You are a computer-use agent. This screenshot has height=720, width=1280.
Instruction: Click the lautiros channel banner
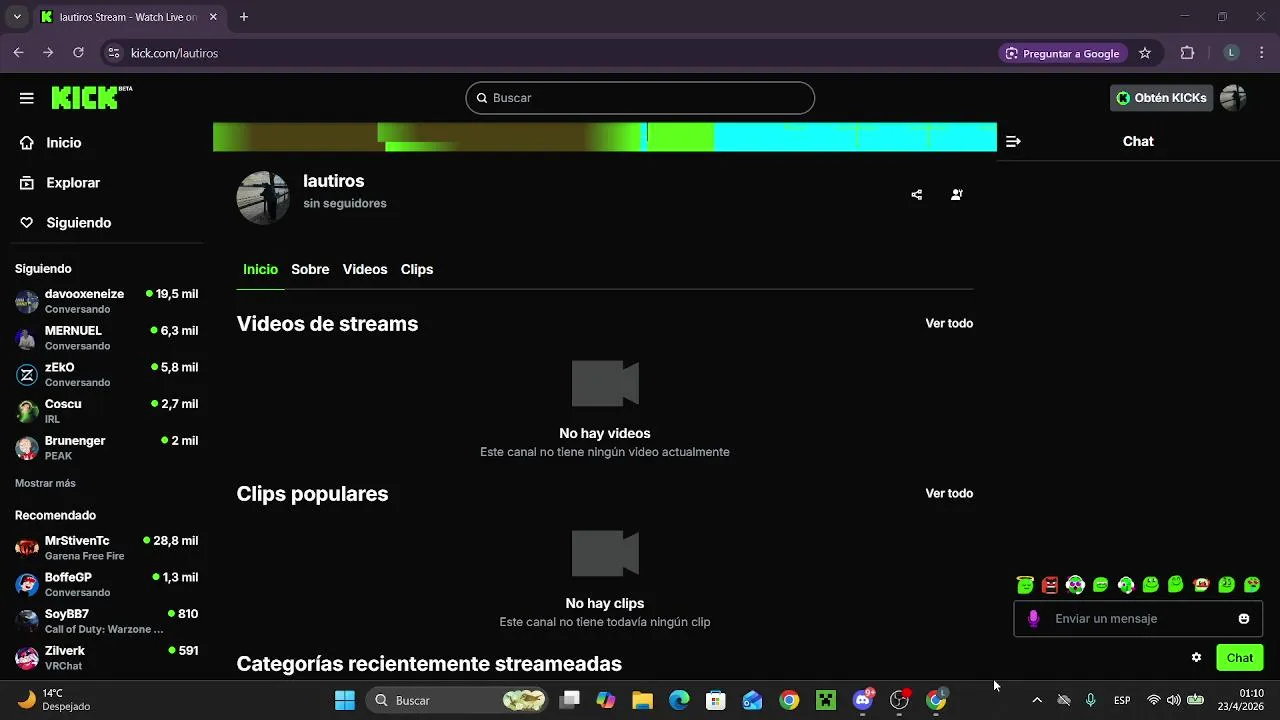point(605,137)
